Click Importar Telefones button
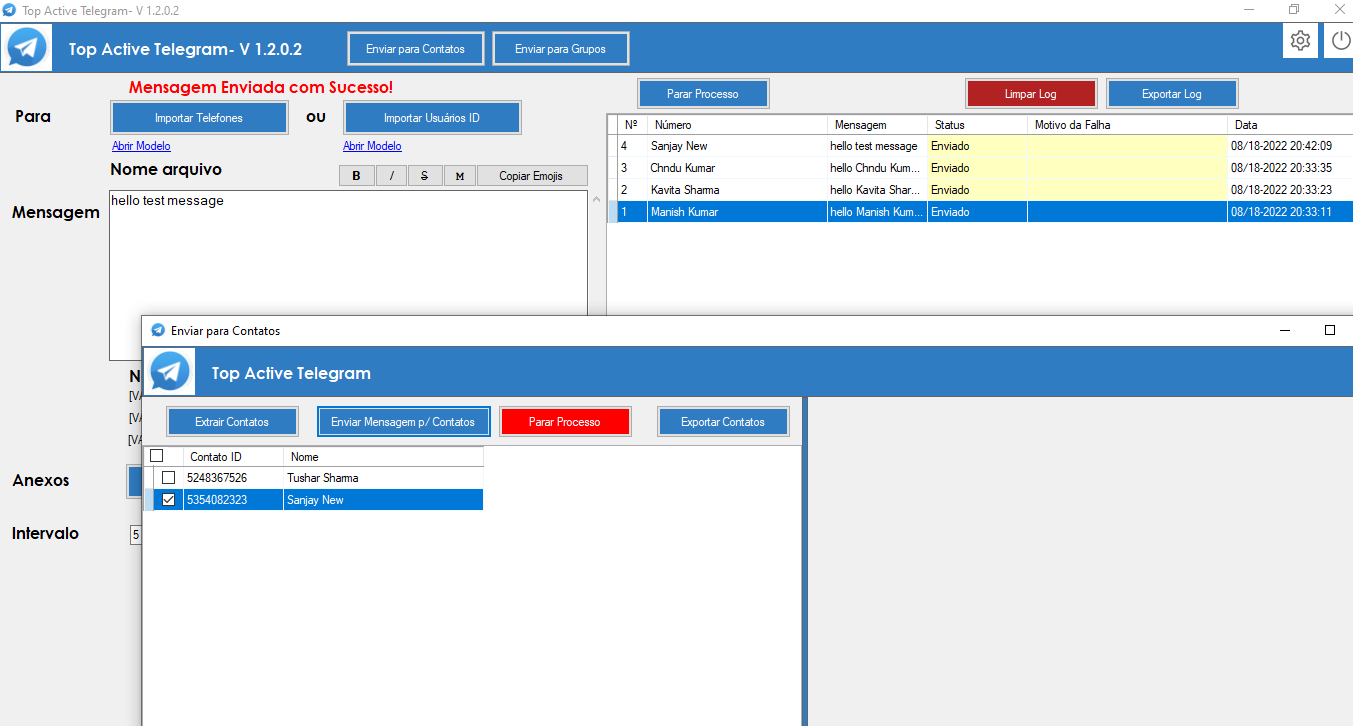Viewport: 1353px width, 726px height. 199,118
